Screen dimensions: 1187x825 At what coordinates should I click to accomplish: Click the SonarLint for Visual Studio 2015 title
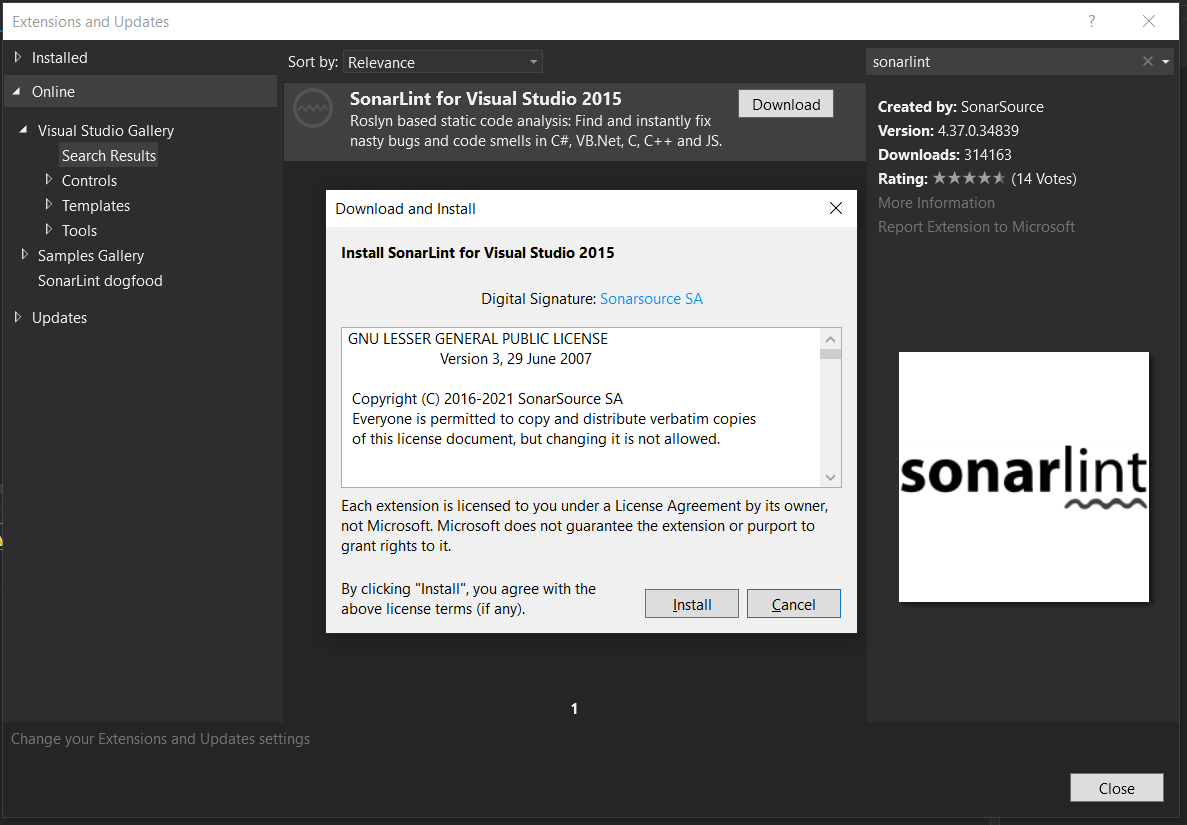click(x=485, y=98)
